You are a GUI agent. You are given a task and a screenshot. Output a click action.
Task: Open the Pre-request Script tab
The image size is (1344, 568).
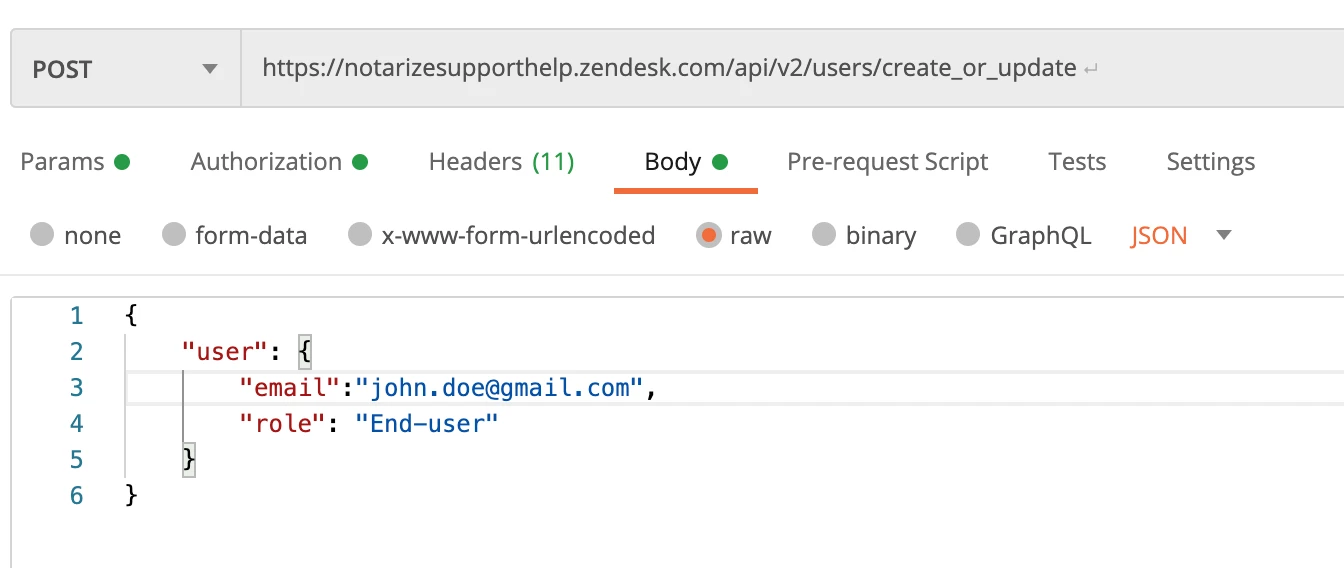pos(887,162)
